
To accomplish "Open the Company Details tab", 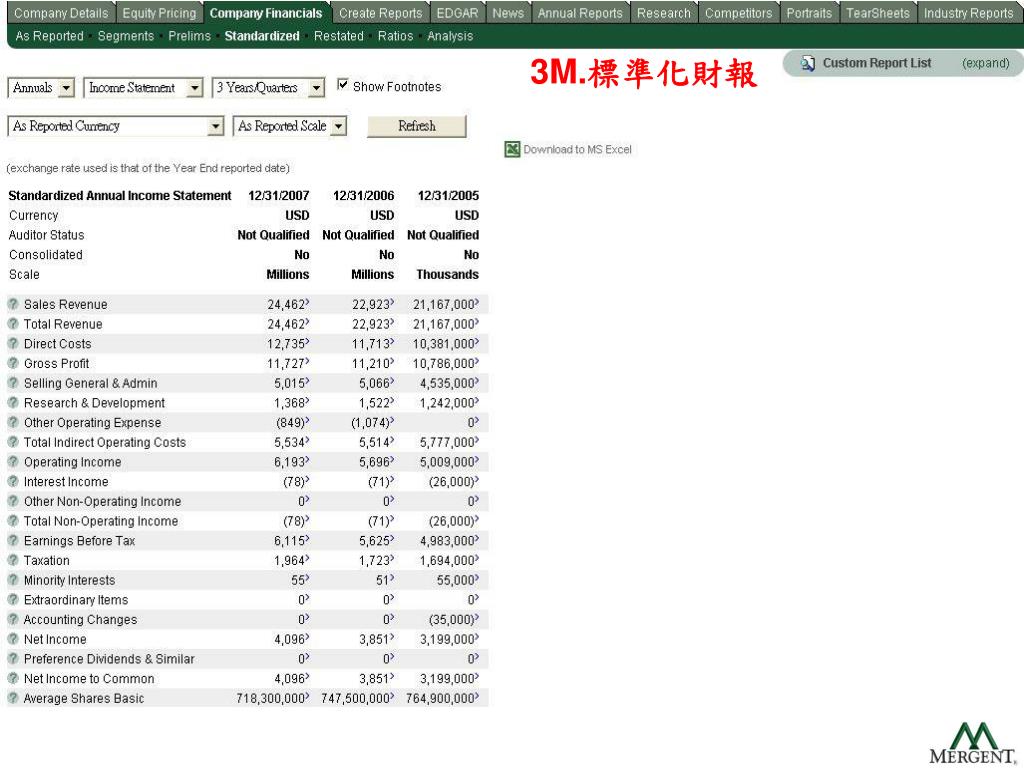I will click(x=61, y=13).
